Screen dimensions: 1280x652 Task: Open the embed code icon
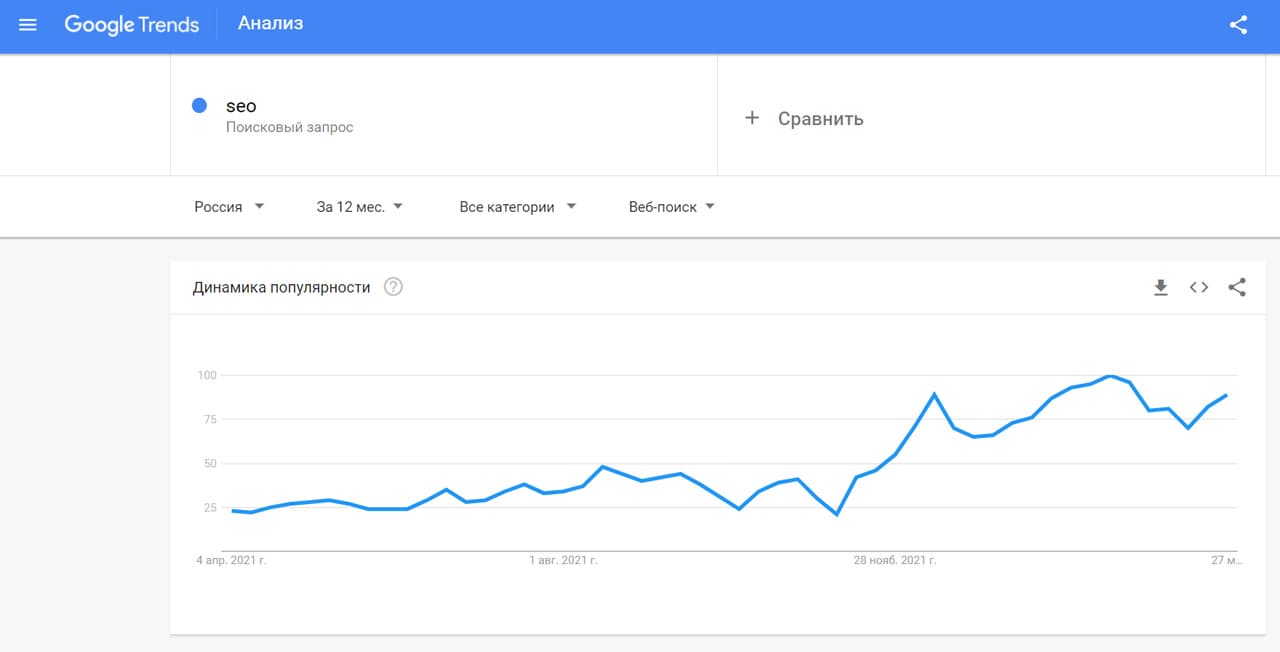pyautogui.click(x=1198, y=288)
